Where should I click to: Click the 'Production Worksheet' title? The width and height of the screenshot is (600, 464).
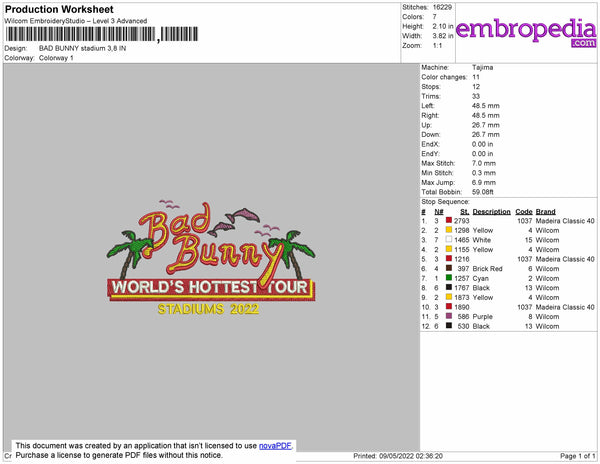click(59, 10)
